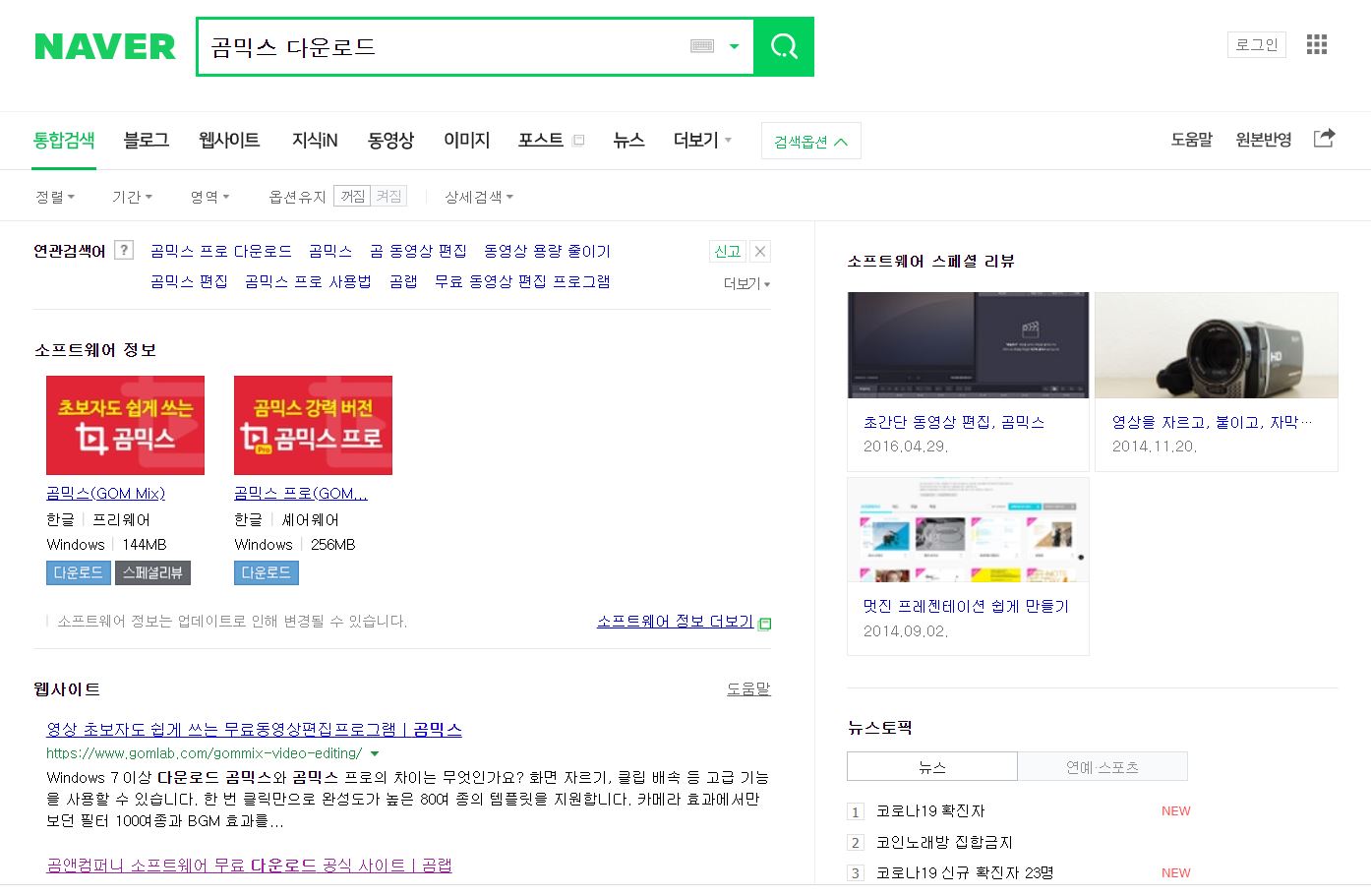Switch to the 동영상 tab
The height and width of the screenshot is (896, 1371).
coord(391,141)
